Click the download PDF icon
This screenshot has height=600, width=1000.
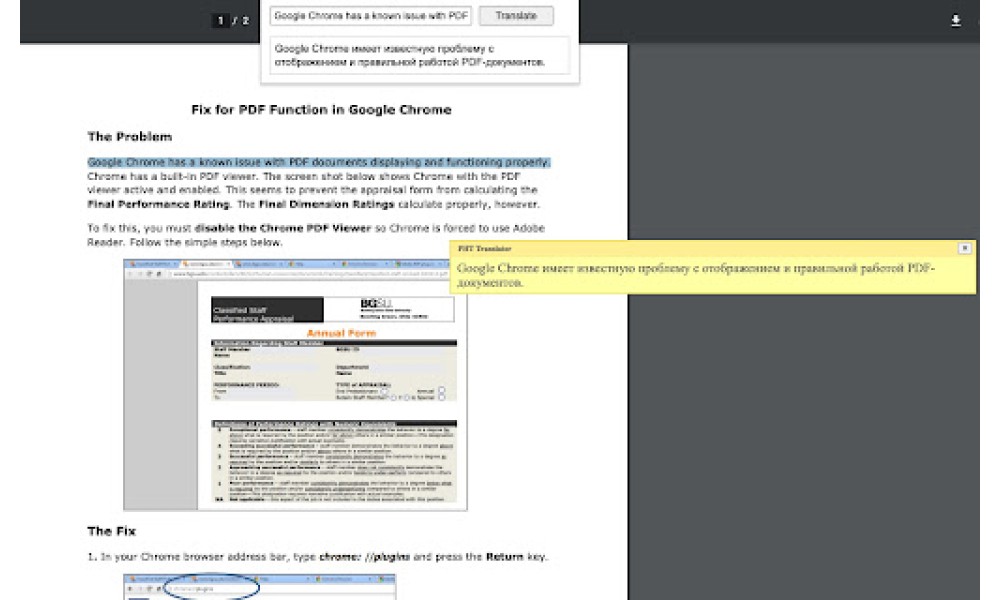click(955, 21)
